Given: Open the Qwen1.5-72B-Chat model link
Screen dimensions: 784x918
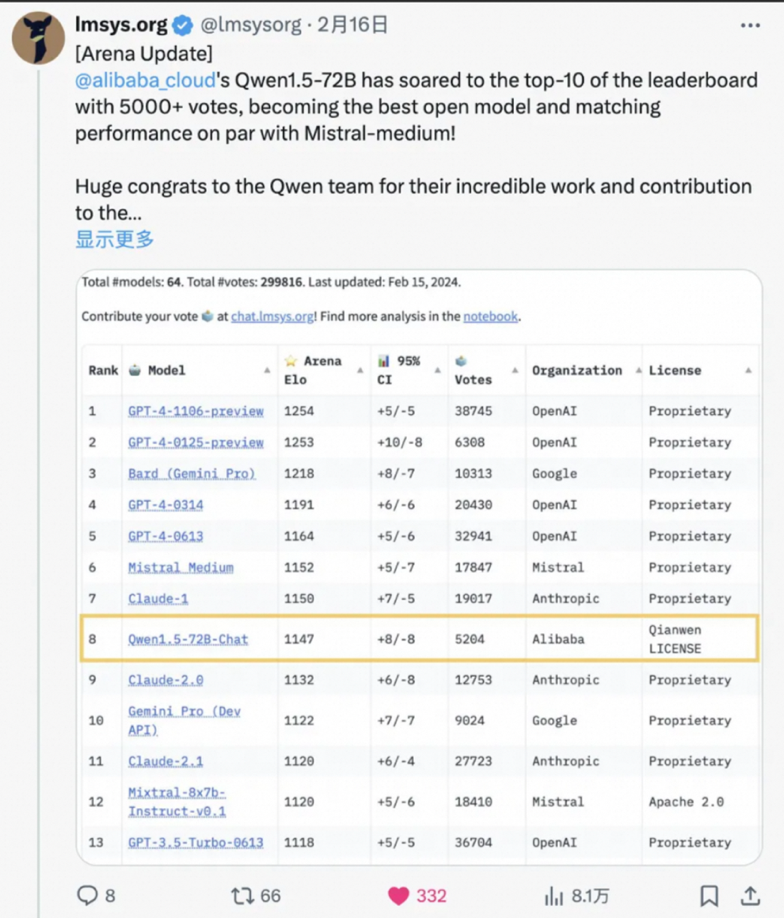Looking at the screenshot, I should click(x=187, y=639).
